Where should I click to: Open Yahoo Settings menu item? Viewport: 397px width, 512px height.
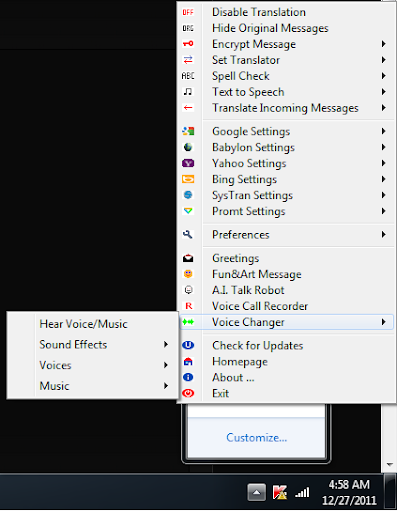point(286,163)
